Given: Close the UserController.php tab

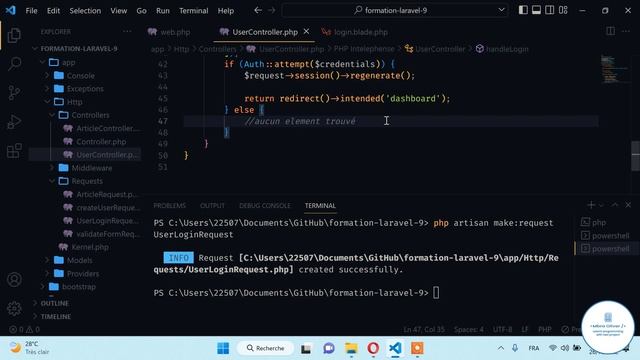Looking at the screenshot, I should click(306, 31).
